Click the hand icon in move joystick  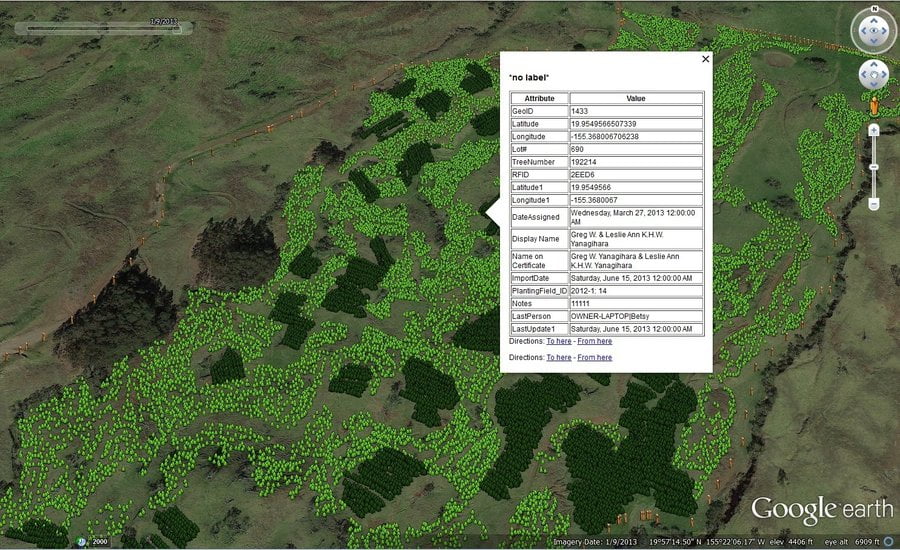pos(874,76)
